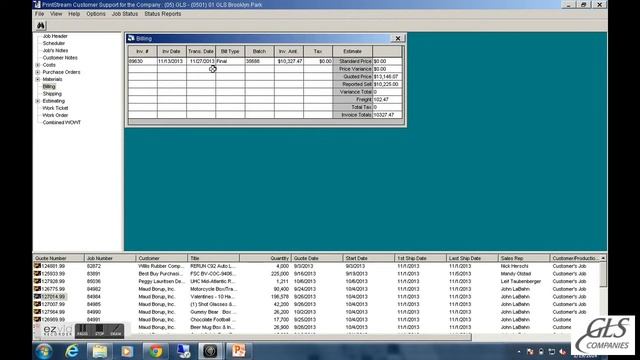This screenshot has height=360, width=640.
Task: Click the $10,327.47 invoice amount cell
Action: coord(289,61)
